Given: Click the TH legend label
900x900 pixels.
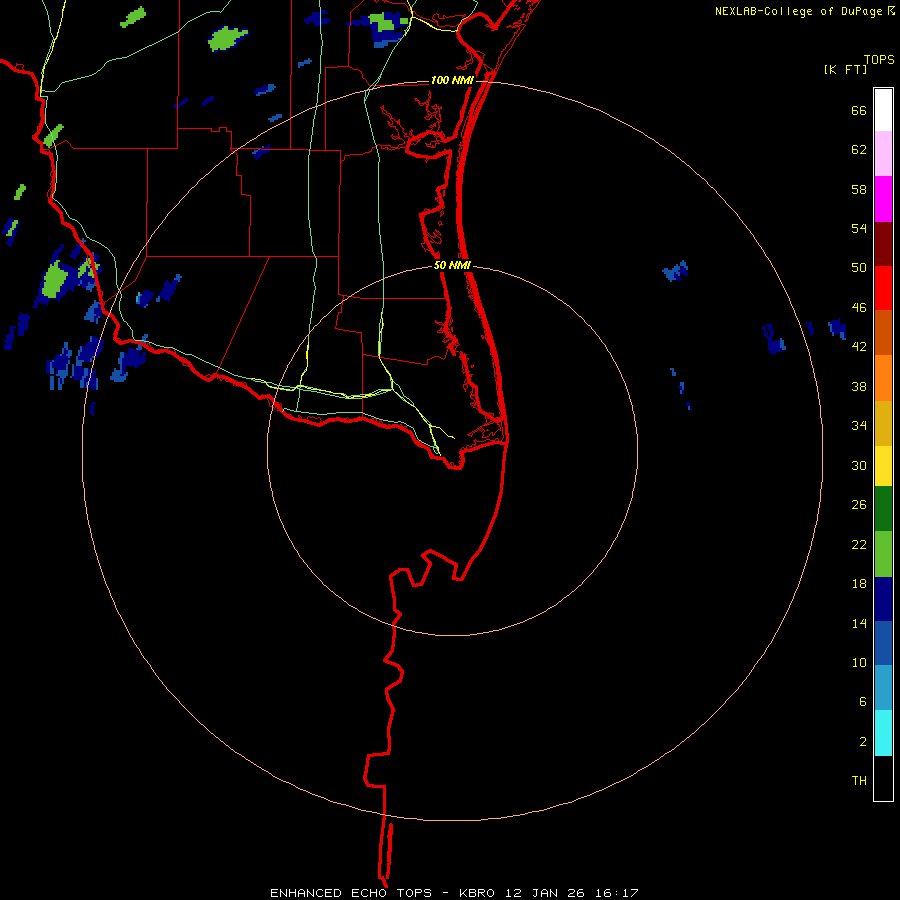Looking at the screenshot, I should tap(859, 781).
